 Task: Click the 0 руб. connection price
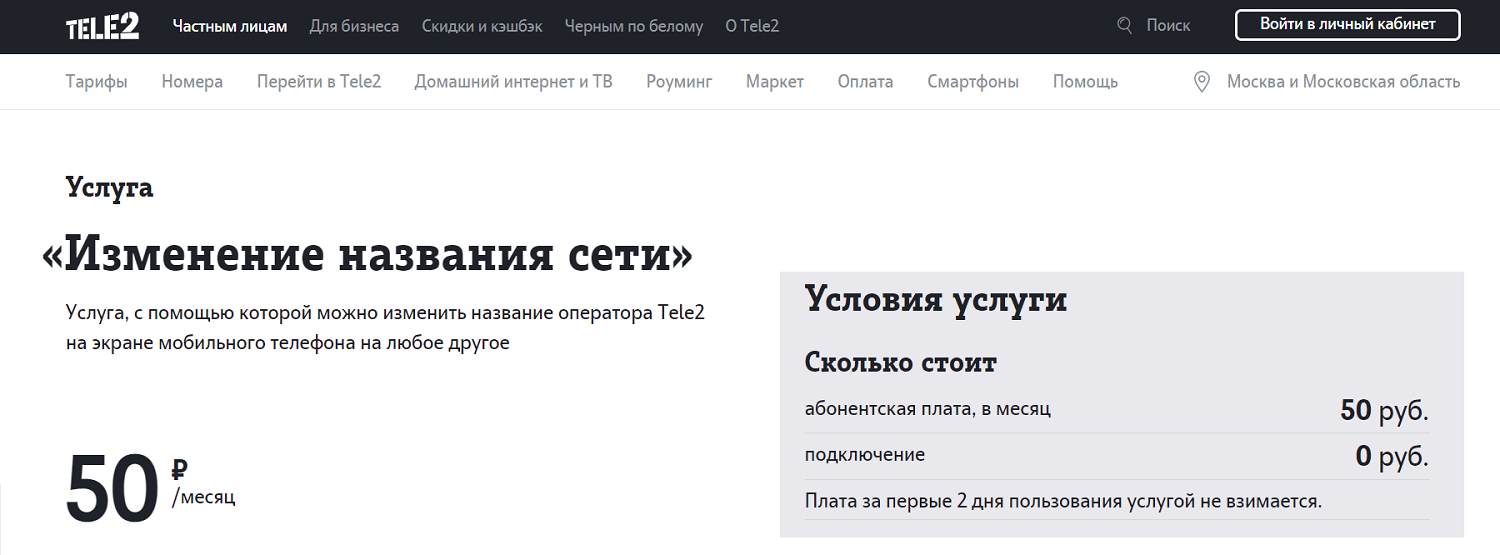(x=1392, y=457)
